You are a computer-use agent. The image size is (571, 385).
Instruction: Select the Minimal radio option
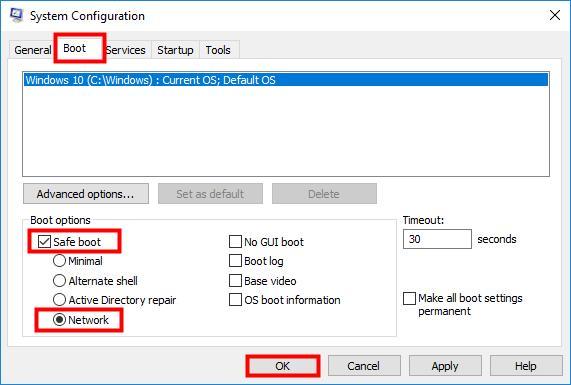point(59,261)
